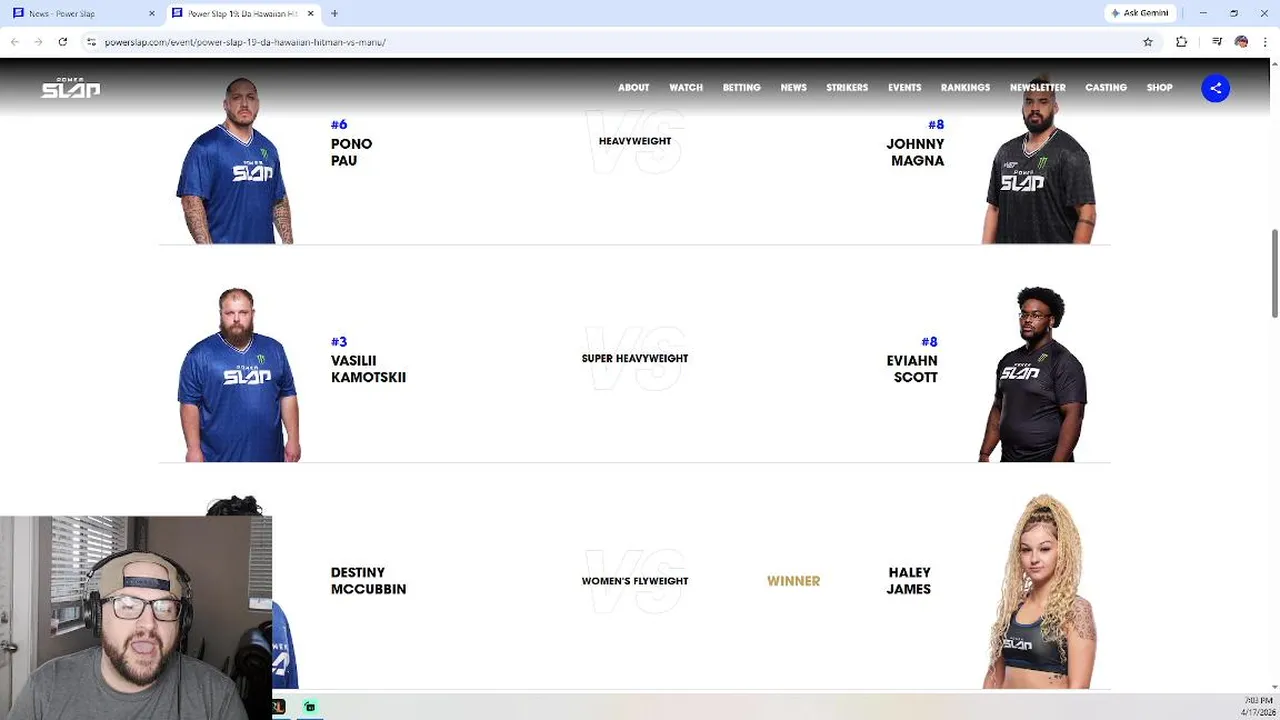Screen dimensions: 1280x720
Task: Click Ask Gemini button
Action: click(x=1140, y=14)
